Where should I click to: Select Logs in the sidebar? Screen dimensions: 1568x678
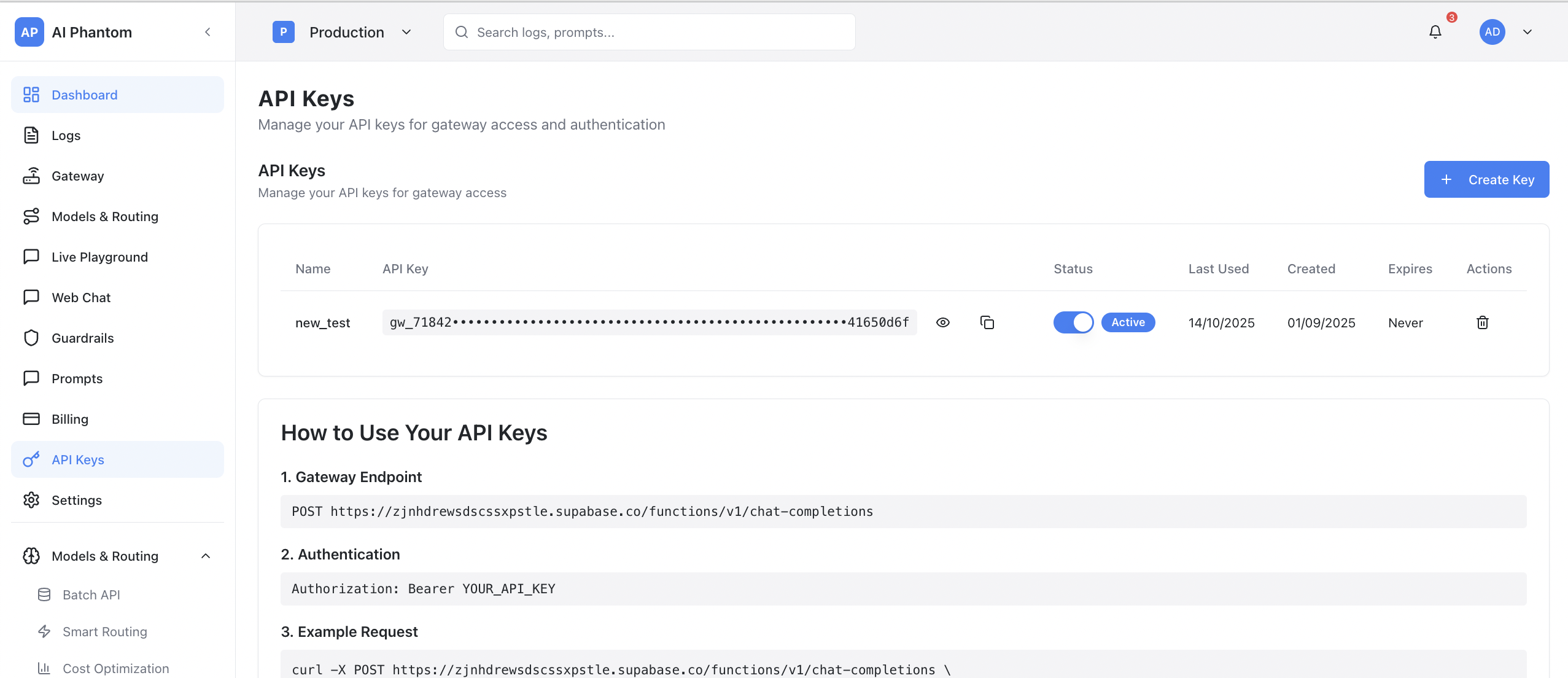click(66, 136)
